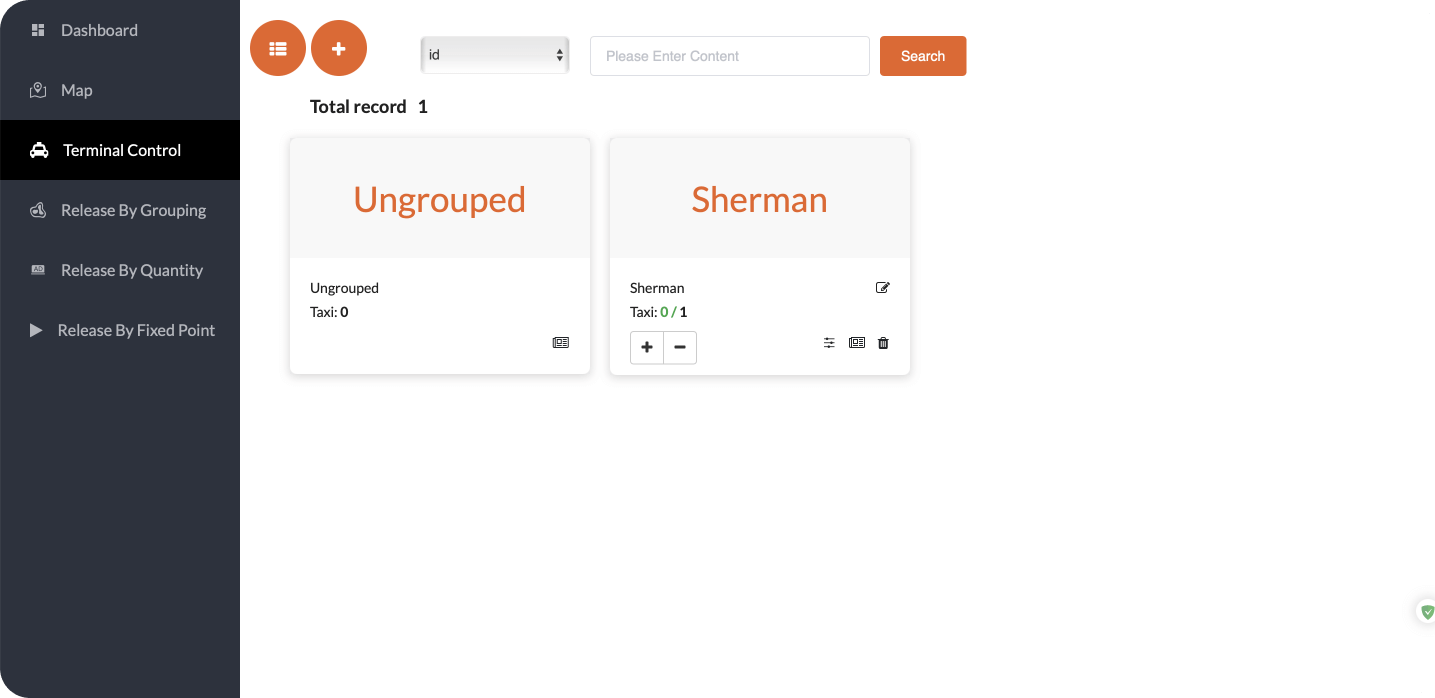Viewport: 1435px width, 698px height.
Task: Open the id search field dropdown
Action: 494,55
